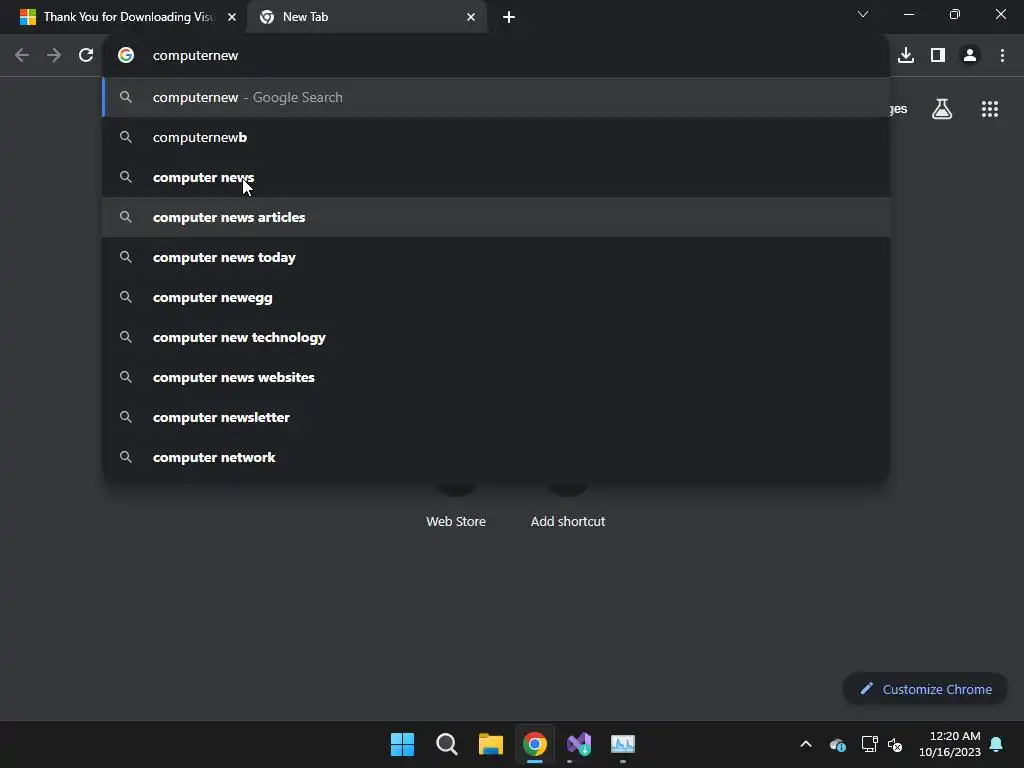
Task: Open notifications bell icon
Action: click(997, 744)
